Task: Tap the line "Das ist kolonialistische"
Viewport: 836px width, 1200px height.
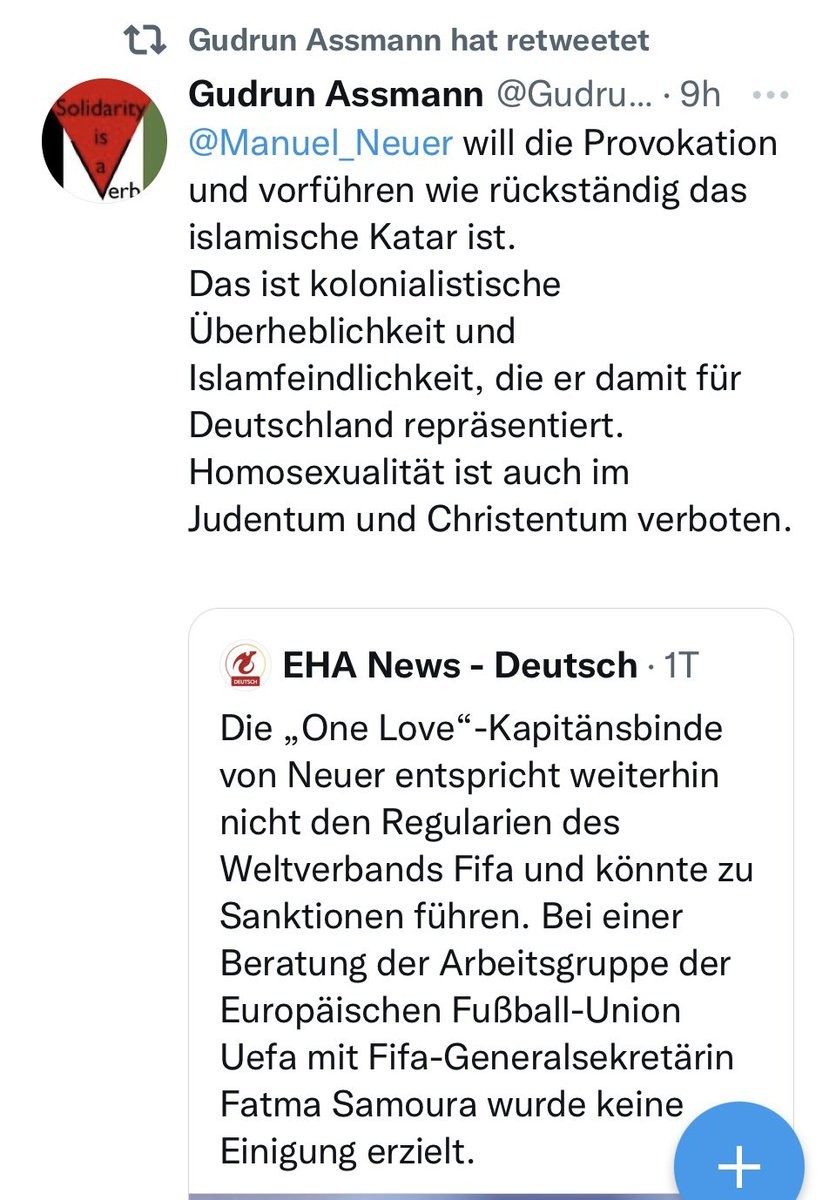Action: click(375, 283)
